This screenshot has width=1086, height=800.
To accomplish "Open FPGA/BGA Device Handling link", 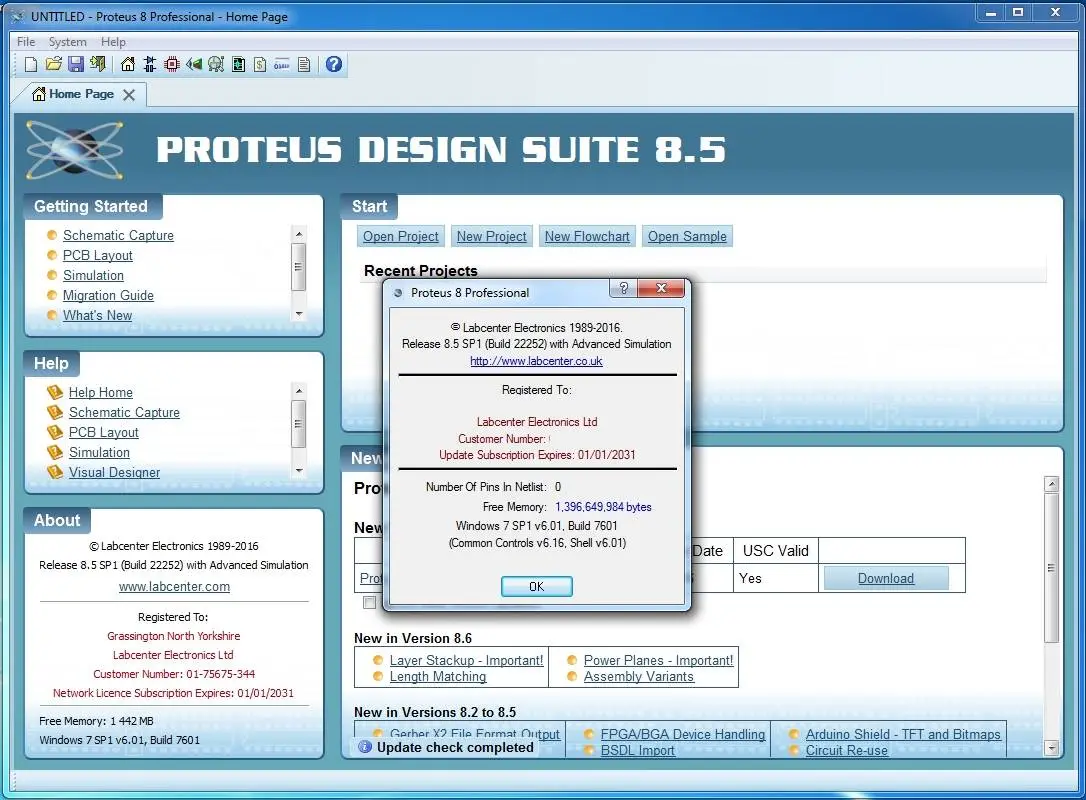I will (683, 734).
